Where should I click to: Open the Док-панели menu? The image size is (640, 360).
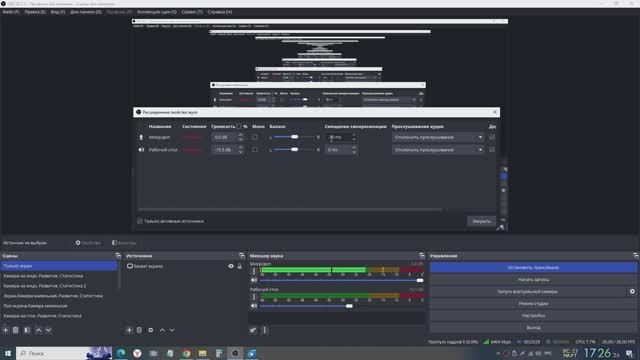point(86,12)
